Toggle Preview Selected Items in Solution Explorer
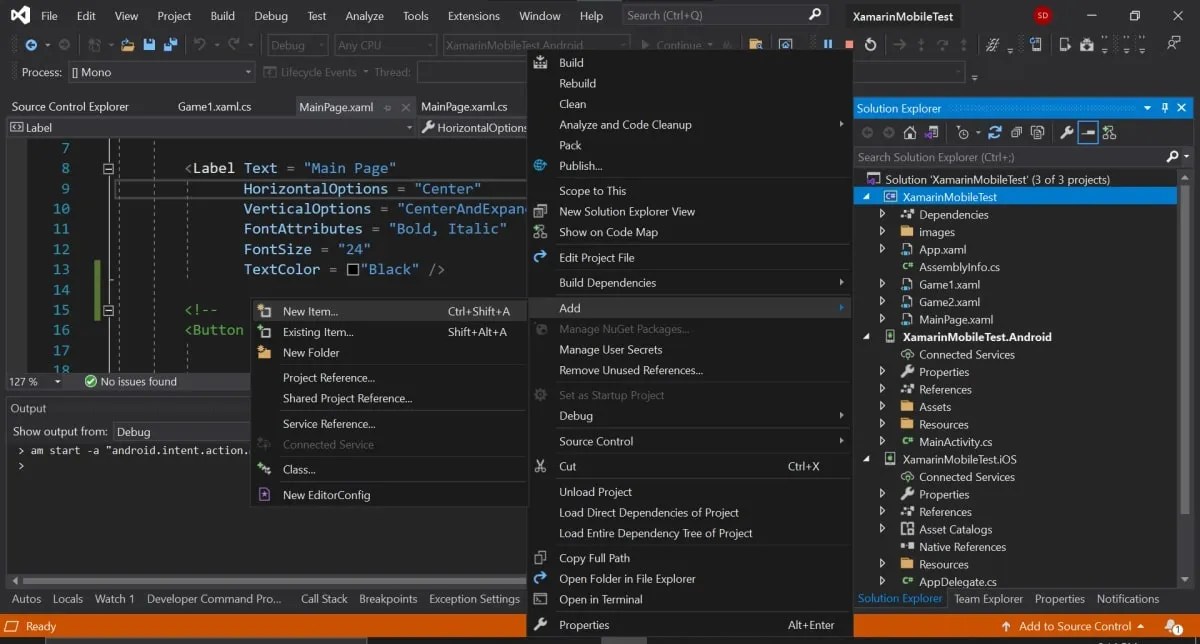 pos(1088,132)
